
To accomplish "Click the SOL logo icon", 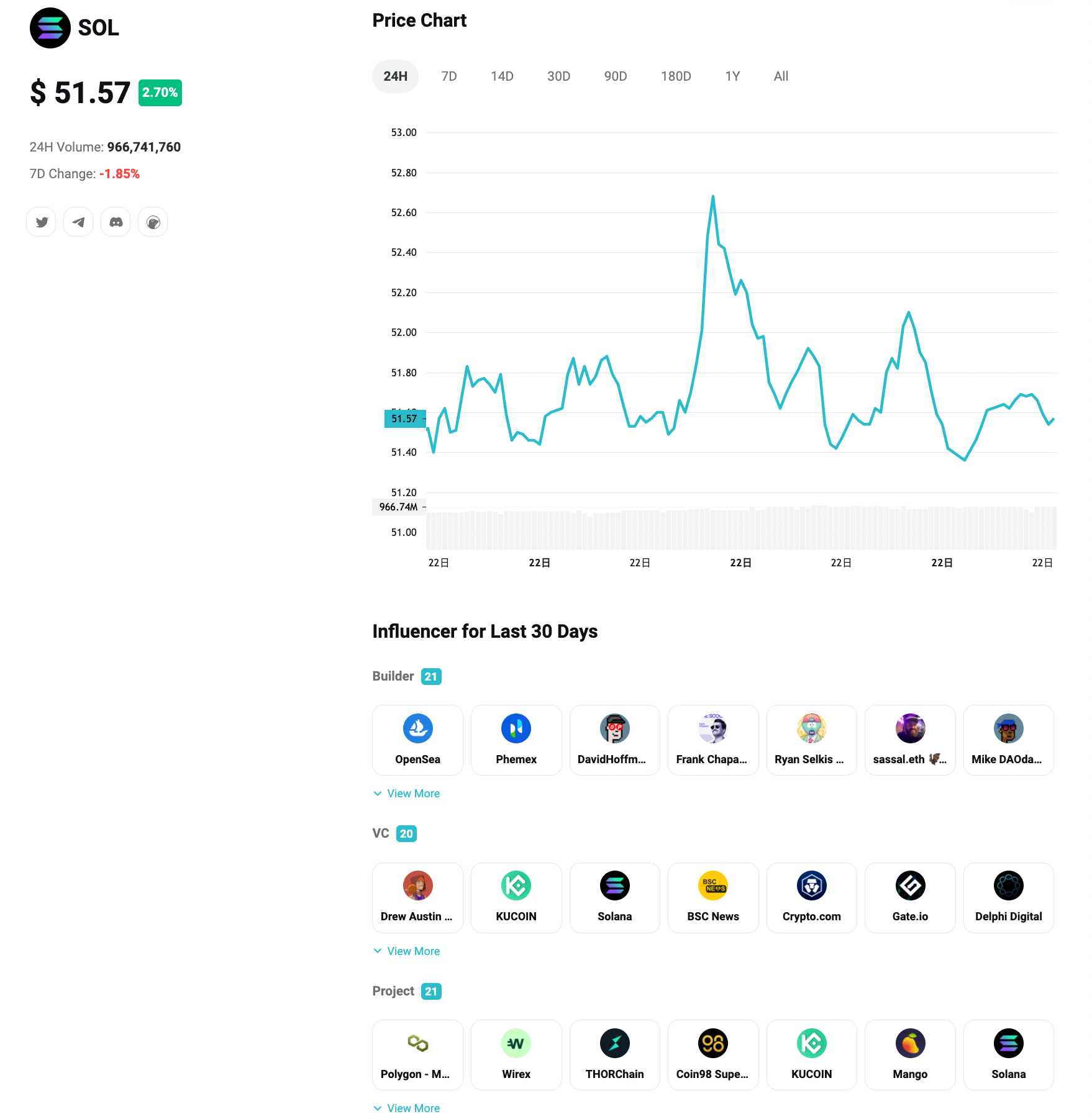I will [50, 28].
